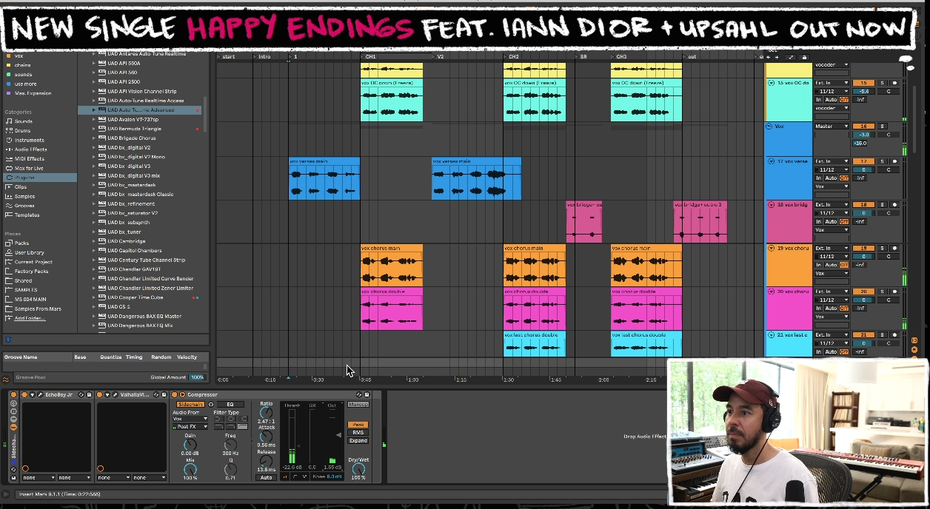This screenshot has width=930, height=509.
Task: Click the Compressor Dry/Wet knob
Action: 358,469
